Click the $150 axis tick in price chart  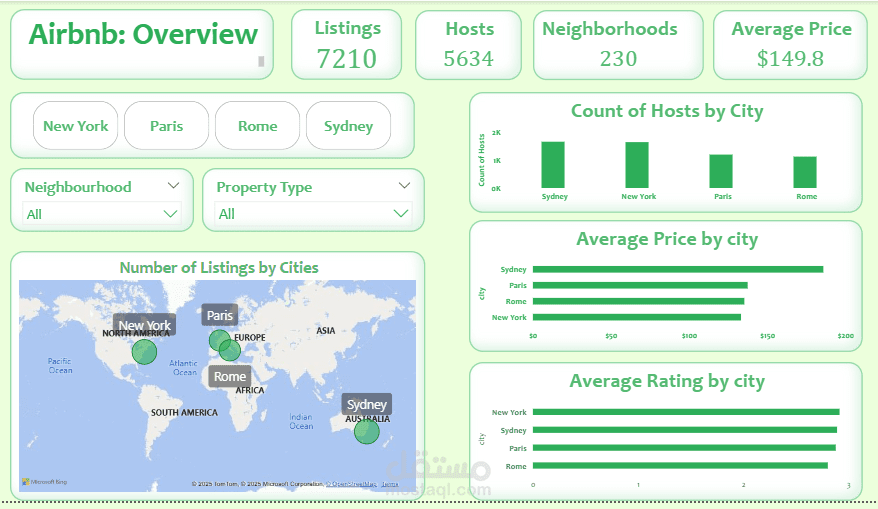(767, 336)
